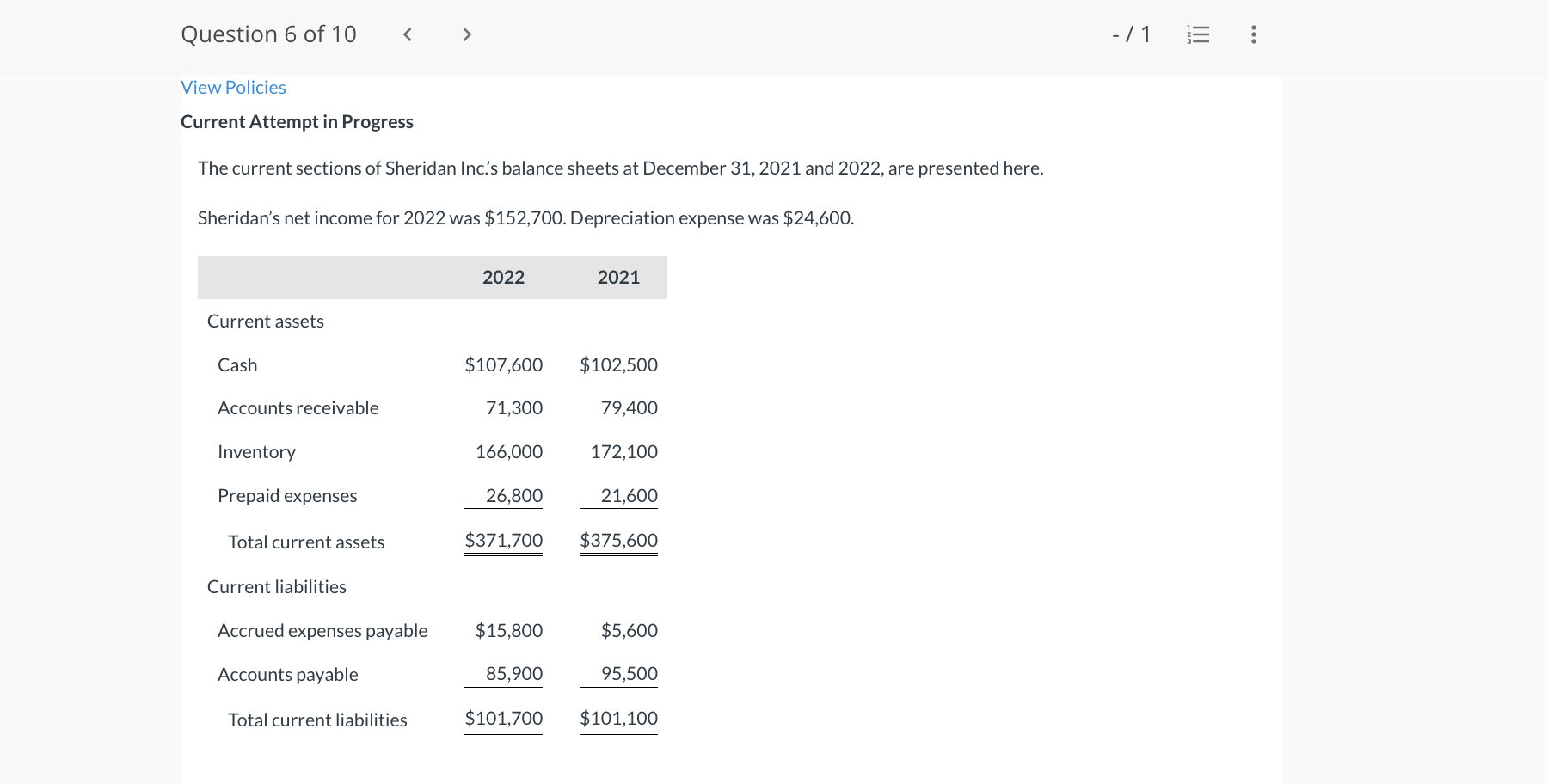Click the left arrow next to Question 6
This screenshot has width=1548, height=784.
pyautogui.click(x=408, y=34)
